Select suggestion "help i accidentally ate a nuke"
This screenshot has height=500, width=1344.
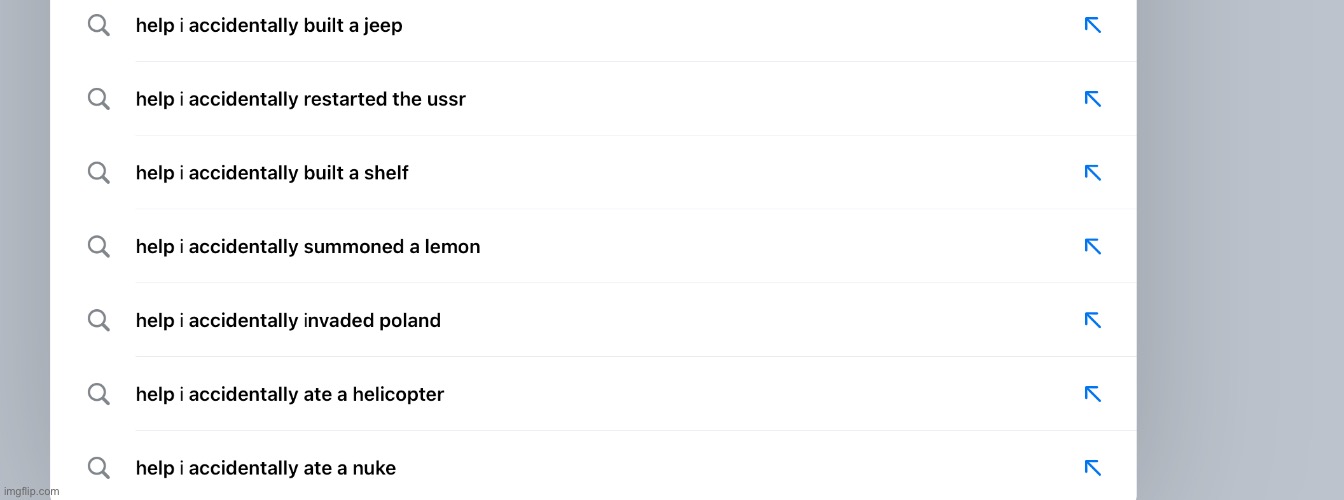pyautogui.click(x=593, y=467)
